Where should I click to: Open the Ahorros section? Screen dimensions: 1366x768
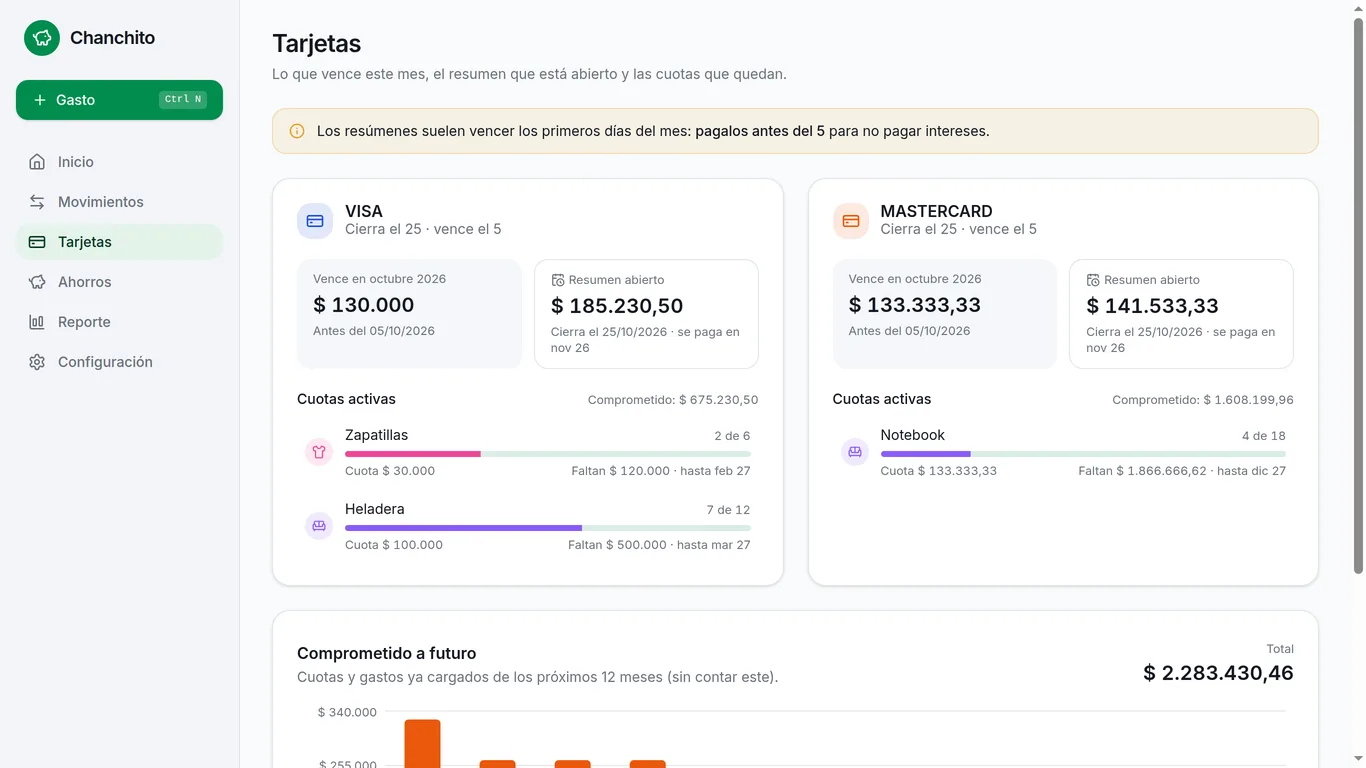[119, 282]
